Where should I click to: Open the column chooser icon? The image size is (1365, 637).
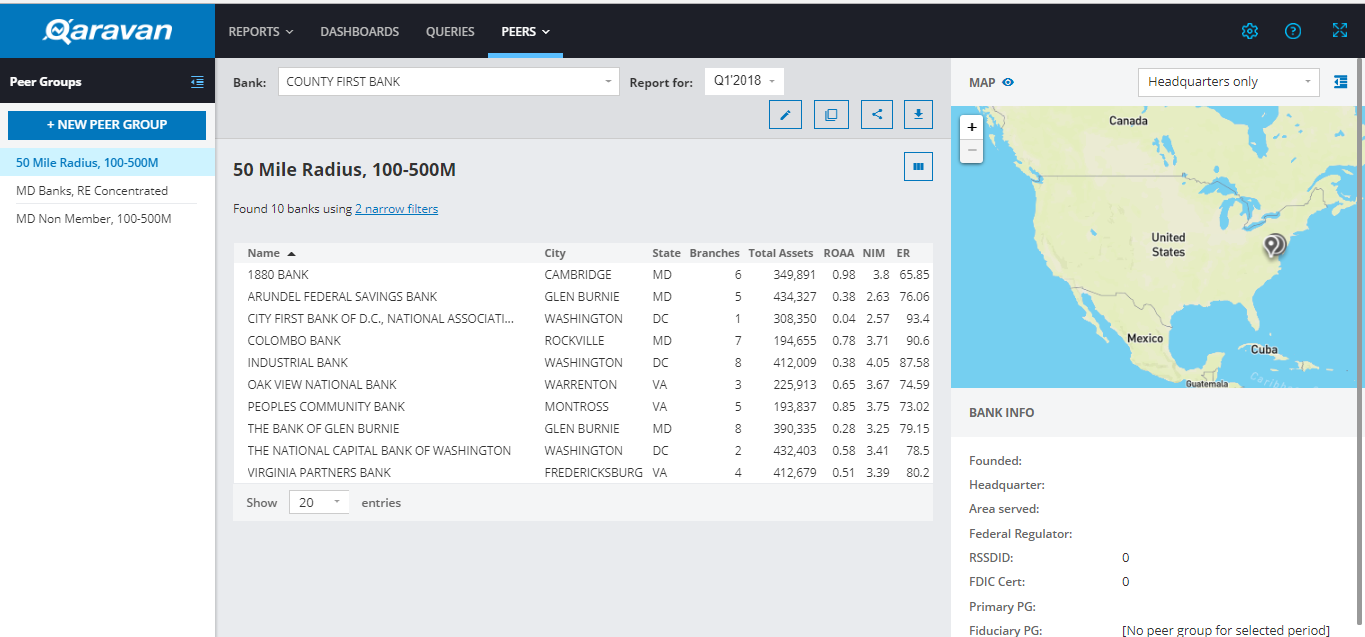click(918, 166)
